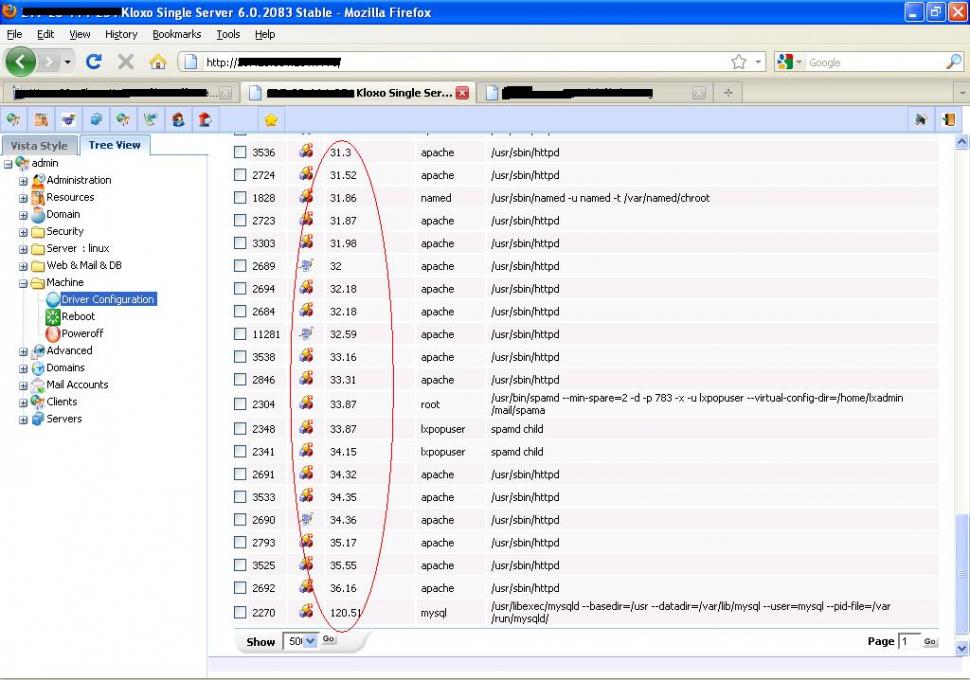
Task: Click the state icon for process 2270
Action: tap(306, 611)
